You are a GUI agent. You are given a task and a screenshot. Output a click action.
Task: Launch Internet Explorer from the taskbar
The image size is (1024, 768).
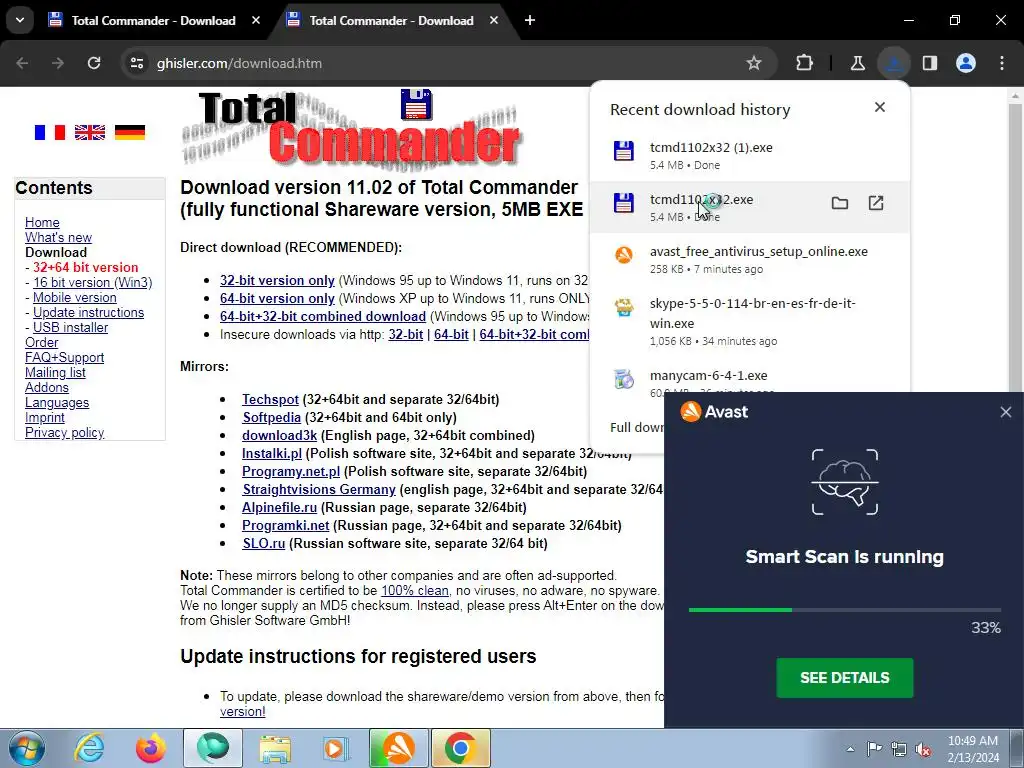tap(89, 748)
